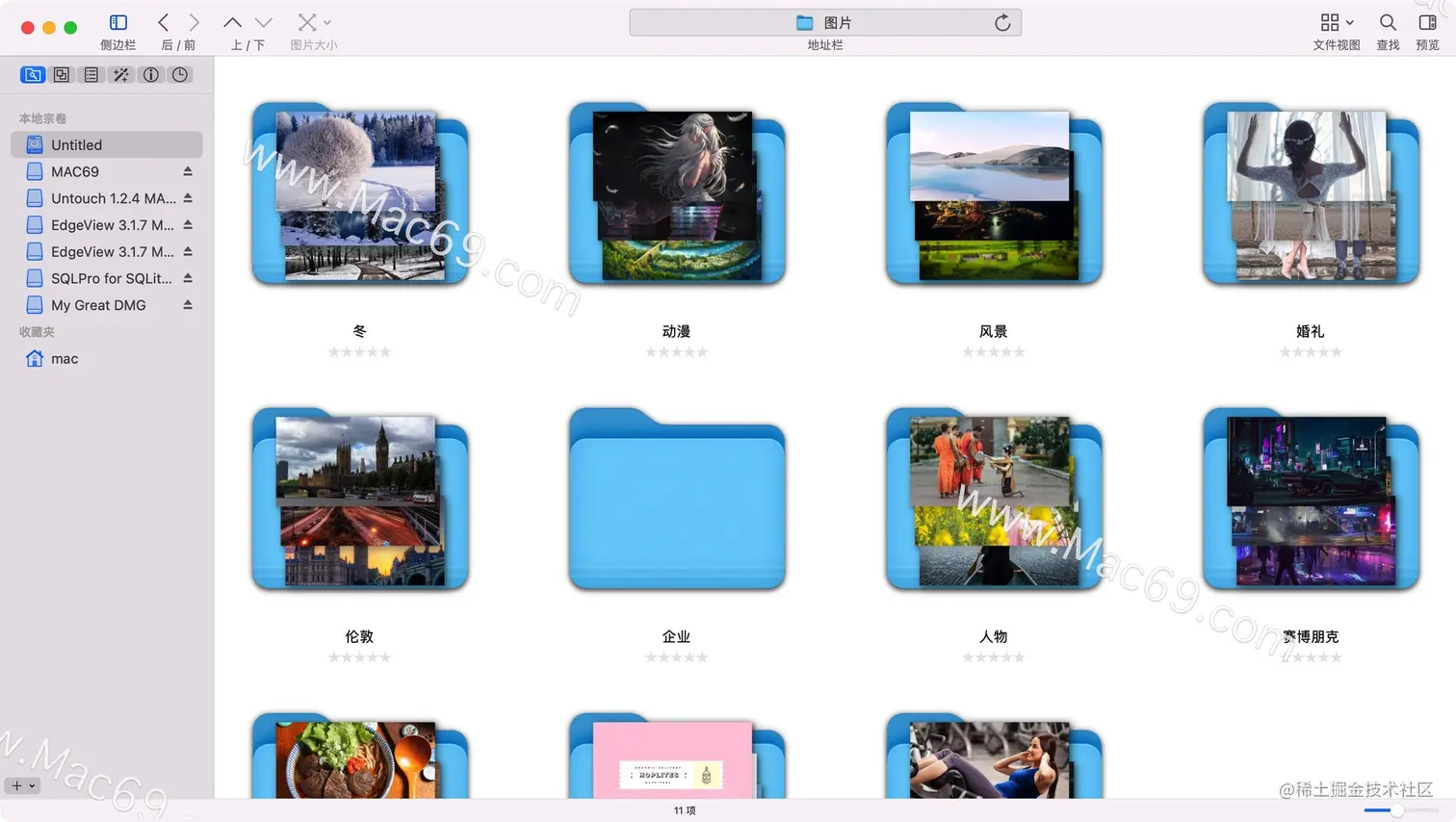Click the up chevron above 上 / 下
The width and height of the screenshot is (1456, 822).
tap(232, 22)
